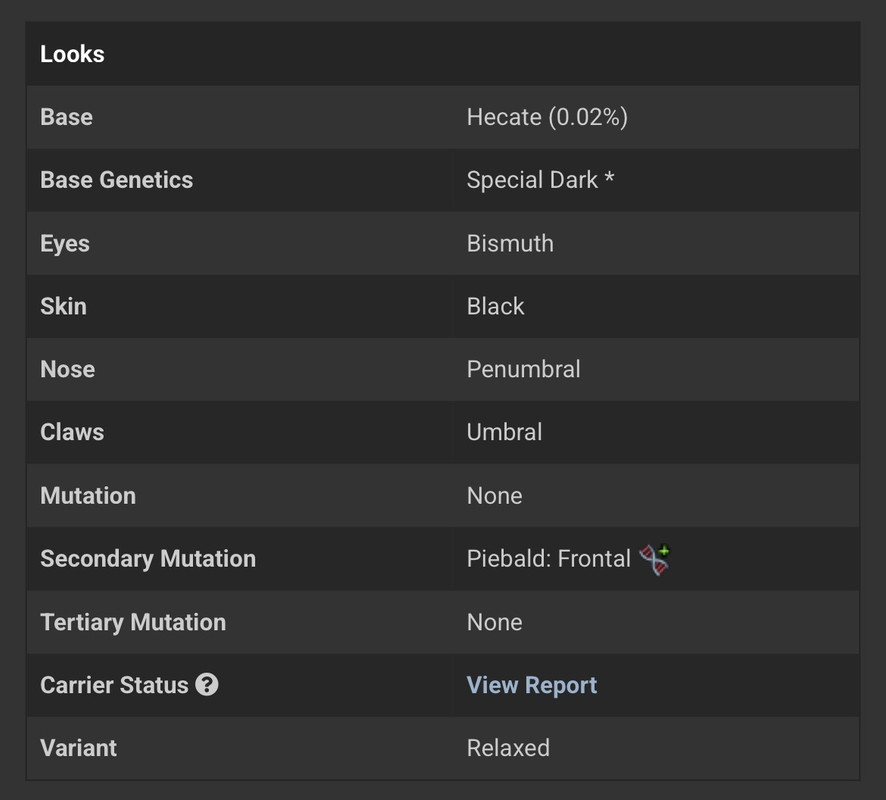Viewport: 886px width, 800px height.
Task: Click the Piebald: Frontal mutation text
Action: pyautogui.click(x=549, y=559)
